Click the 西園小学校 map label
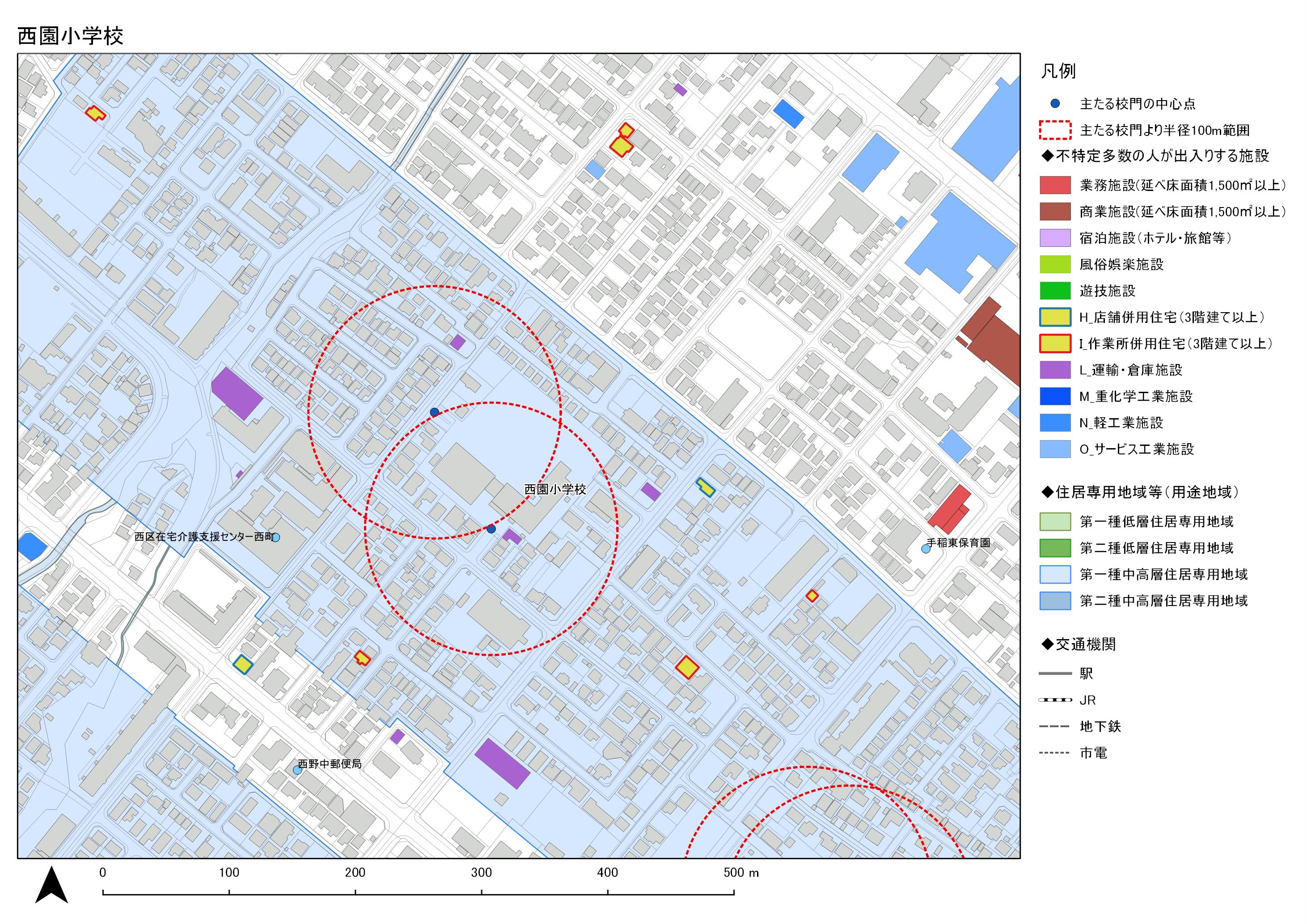This screenshot has width=1307, height=924. 555,490
